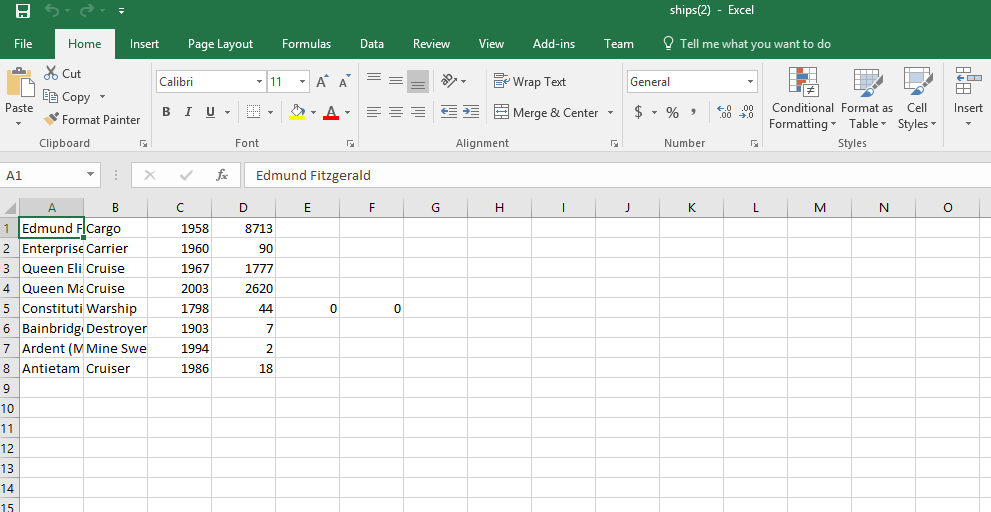Select Bottom Align in Alignment group
991x512 pixels.
point(418,81)
